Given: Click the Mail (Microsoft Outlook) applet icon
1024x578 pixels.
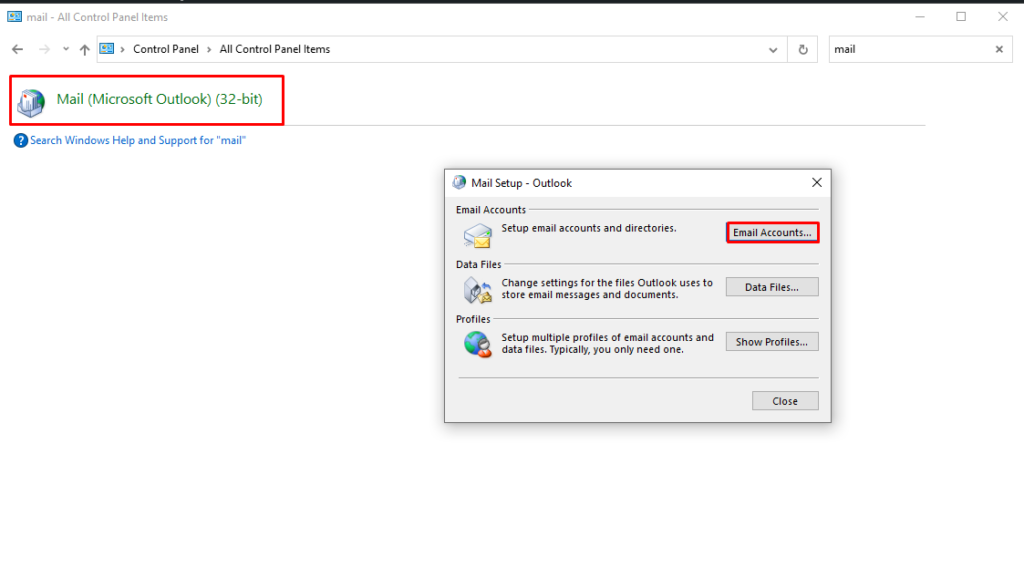Looking at the screenshot, I should pyautogui.click(x=31, y=101).
